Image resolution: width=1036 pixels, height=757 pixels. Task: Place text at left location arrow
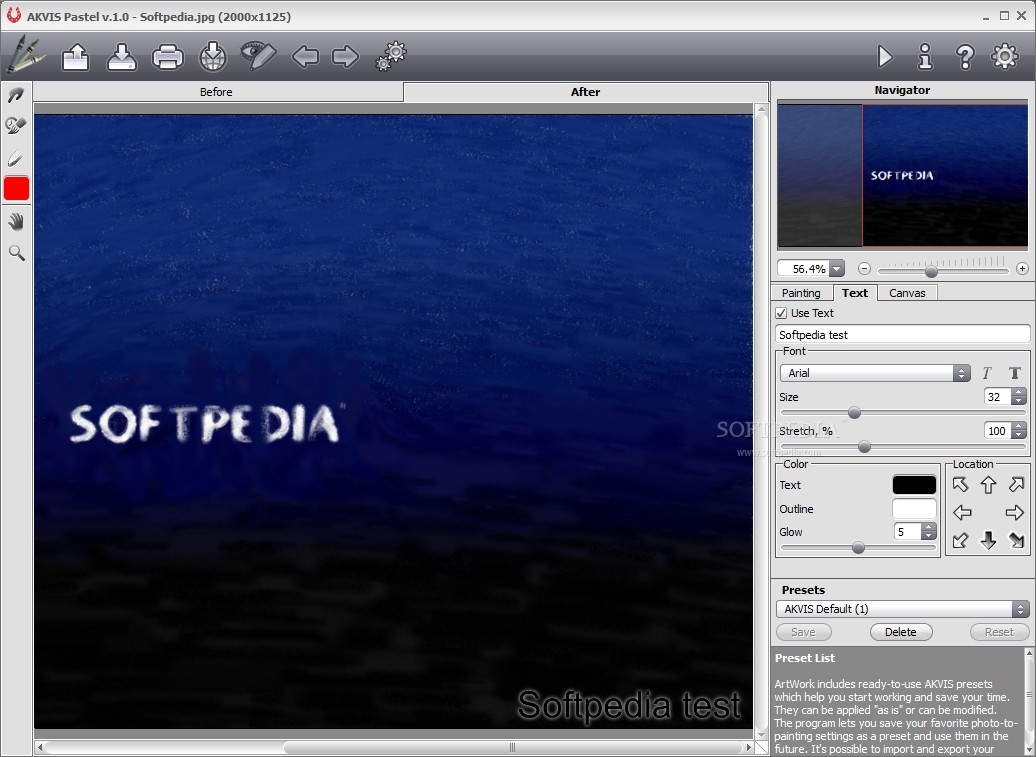[962, 512]
